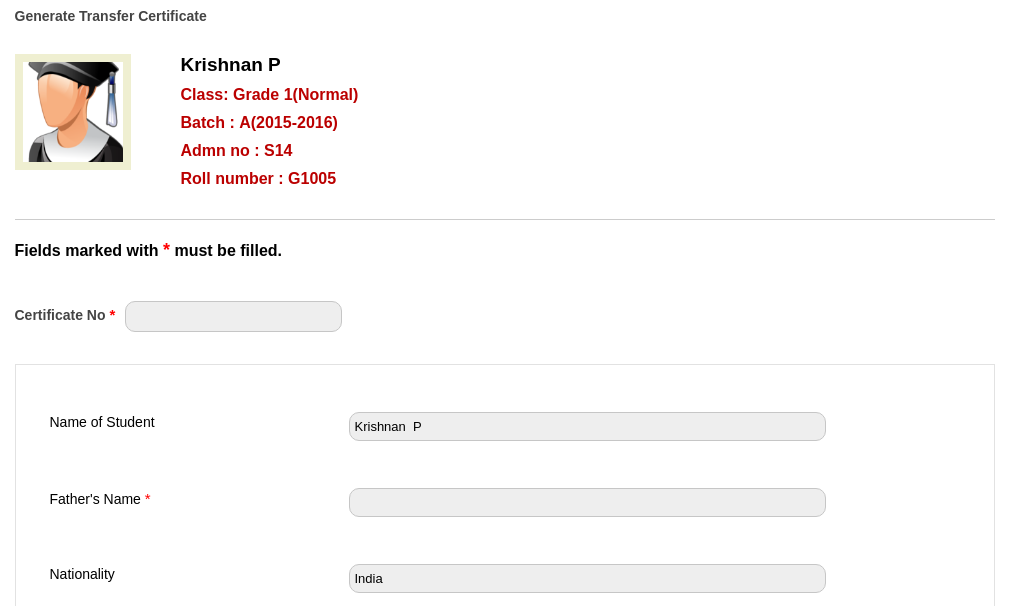Click the red asterisk beside Father's Name
This screenshot has width=1009, height=606.
tap(148, 500)
